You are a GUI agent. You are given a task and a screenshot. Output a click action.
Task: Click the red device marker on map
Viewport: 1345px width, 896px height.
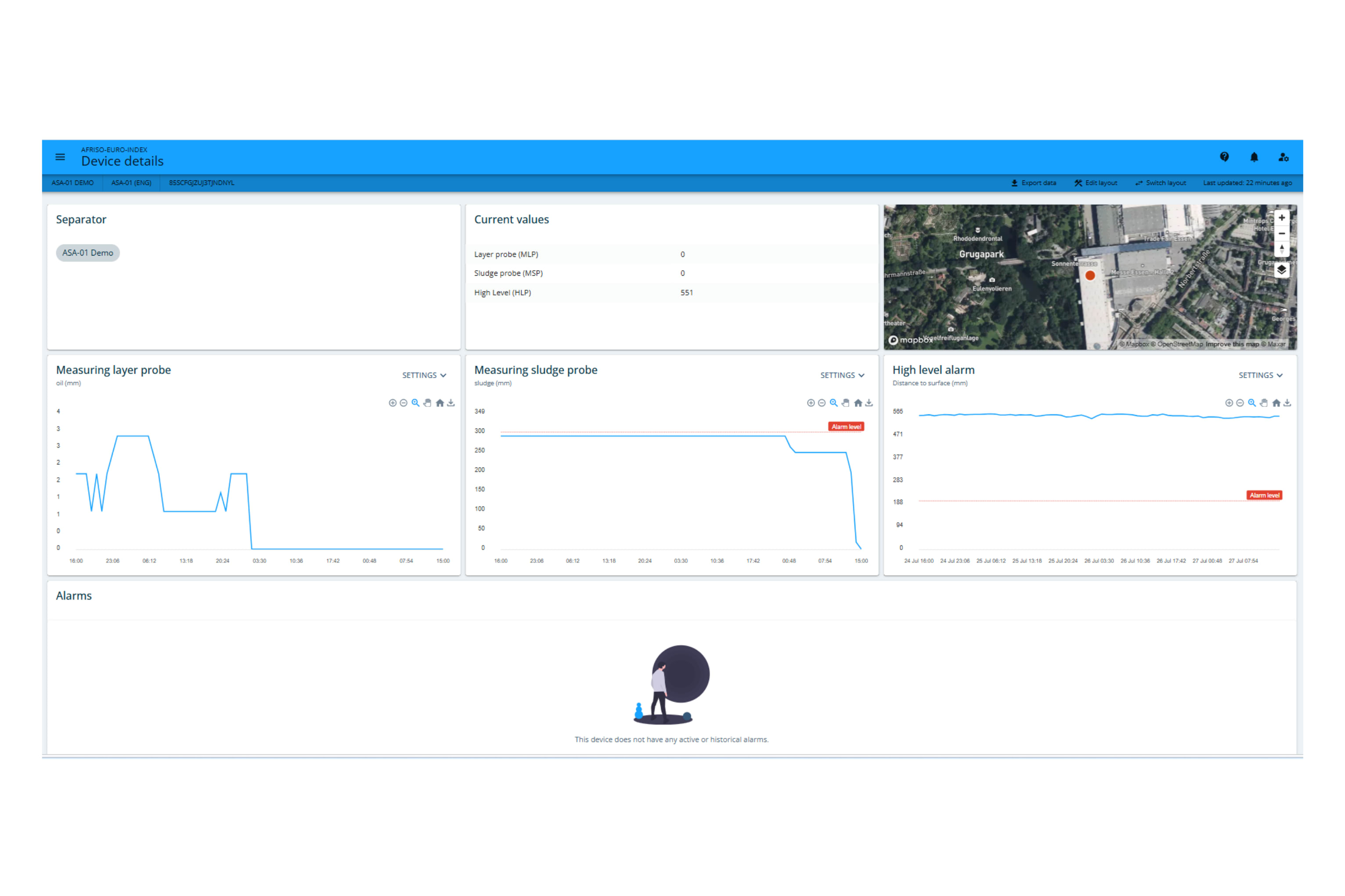(x=1089, y=275)
